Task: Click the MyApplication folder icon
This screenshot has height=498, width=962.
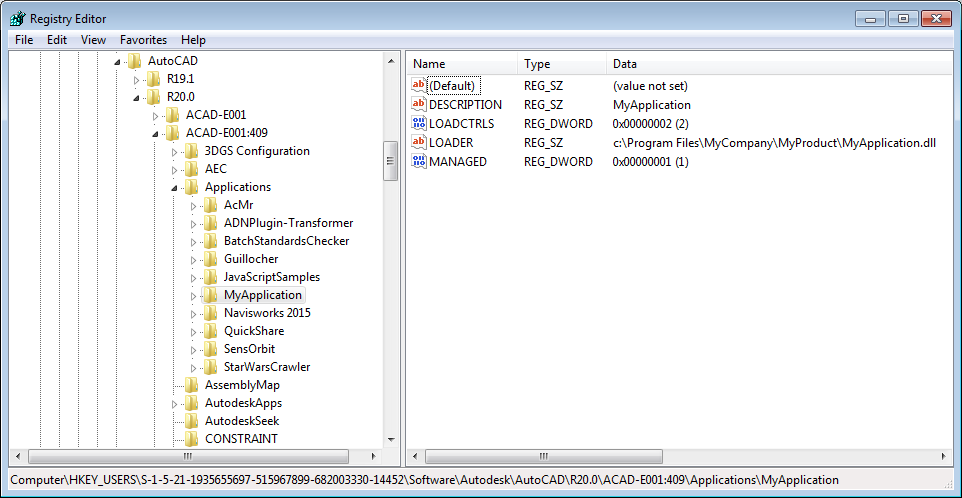Action: coord(210,295)
